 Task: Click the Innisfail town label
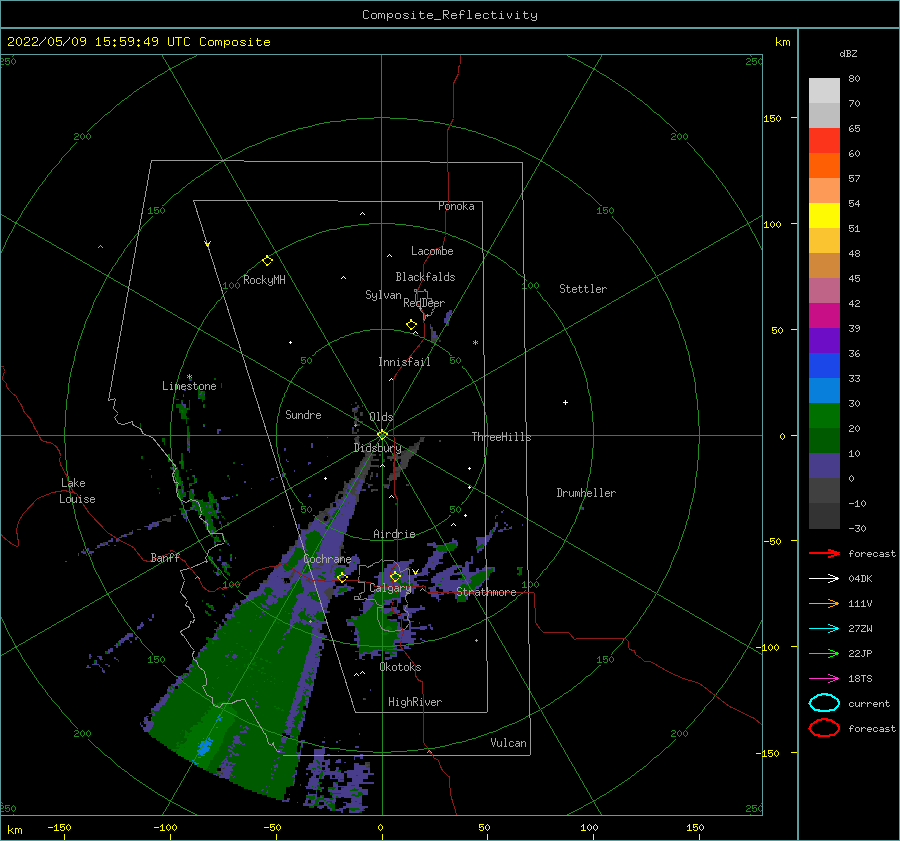tap(404, 362)
